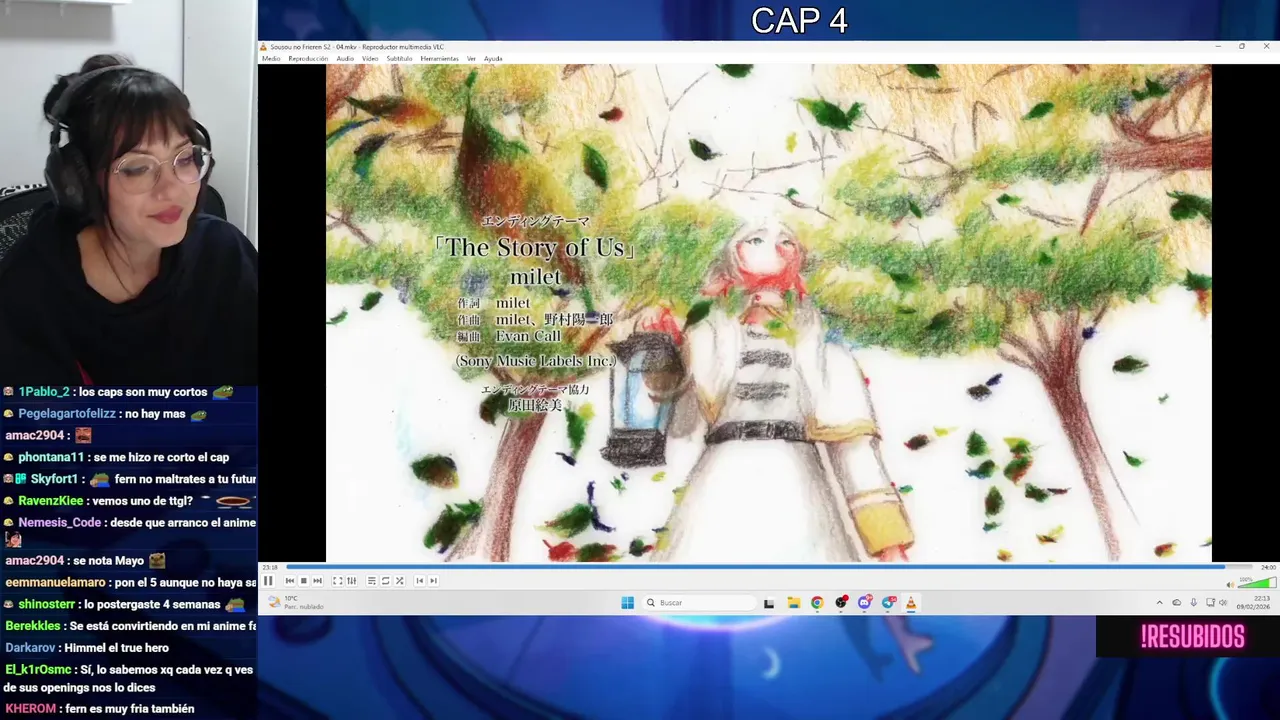
Task: Click the network display tray icon
Action: tap(1210, 603)
